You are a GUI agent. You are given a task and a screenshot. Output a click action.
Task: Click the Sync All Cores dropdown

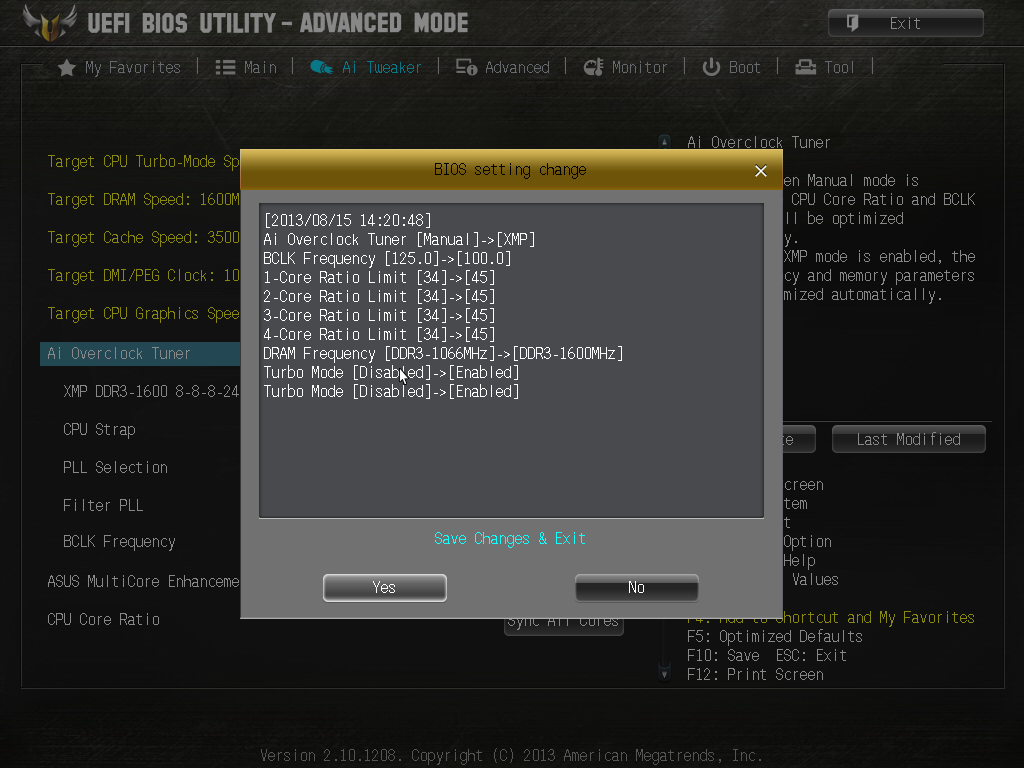tap(564, 624)
